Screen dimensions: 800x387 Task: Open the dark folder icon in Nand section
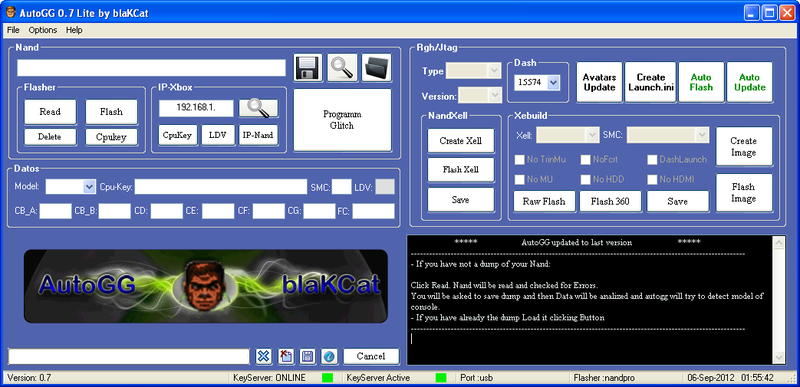[x=377, y=68]
